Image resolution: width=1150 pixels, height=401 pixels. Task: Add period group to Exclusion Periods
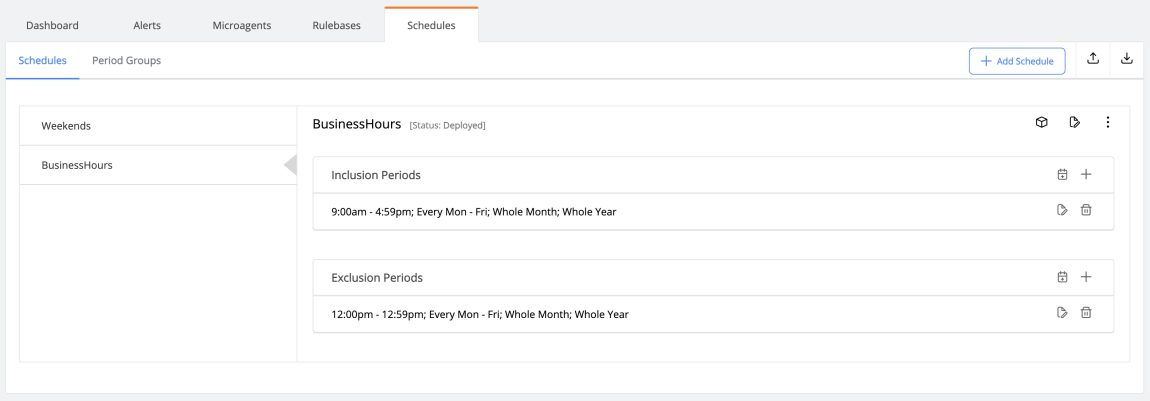point(1062,277)
